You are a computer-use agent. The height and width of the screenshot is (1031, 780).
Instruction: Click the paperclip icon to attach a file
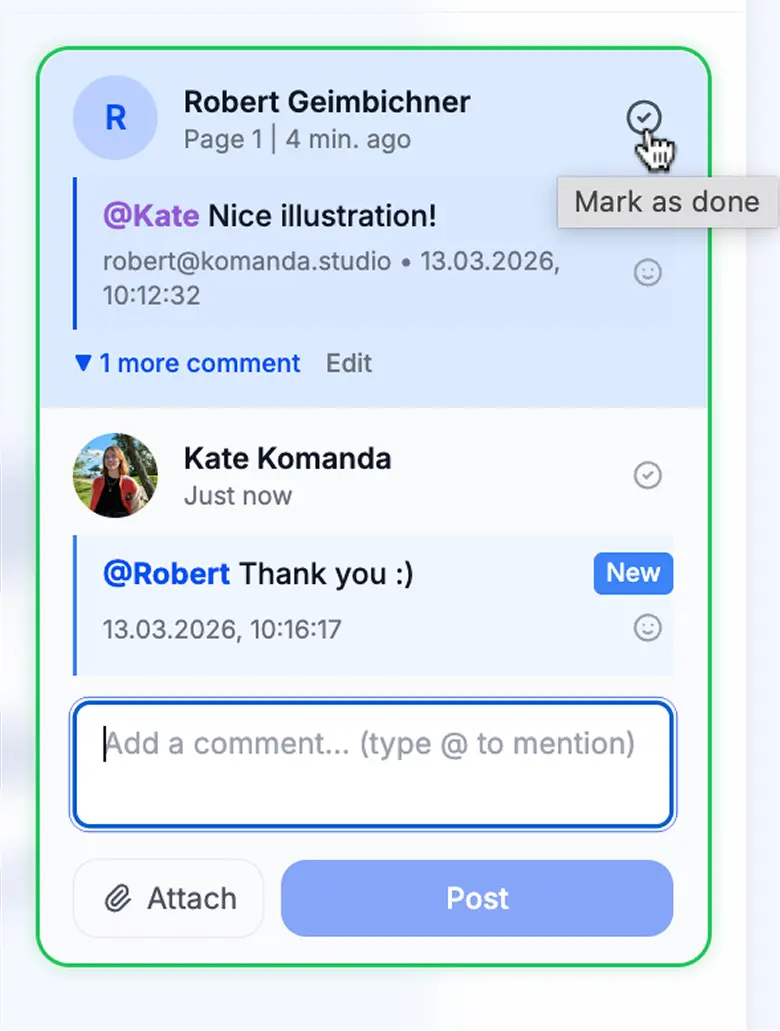click(x=119, y=899)
